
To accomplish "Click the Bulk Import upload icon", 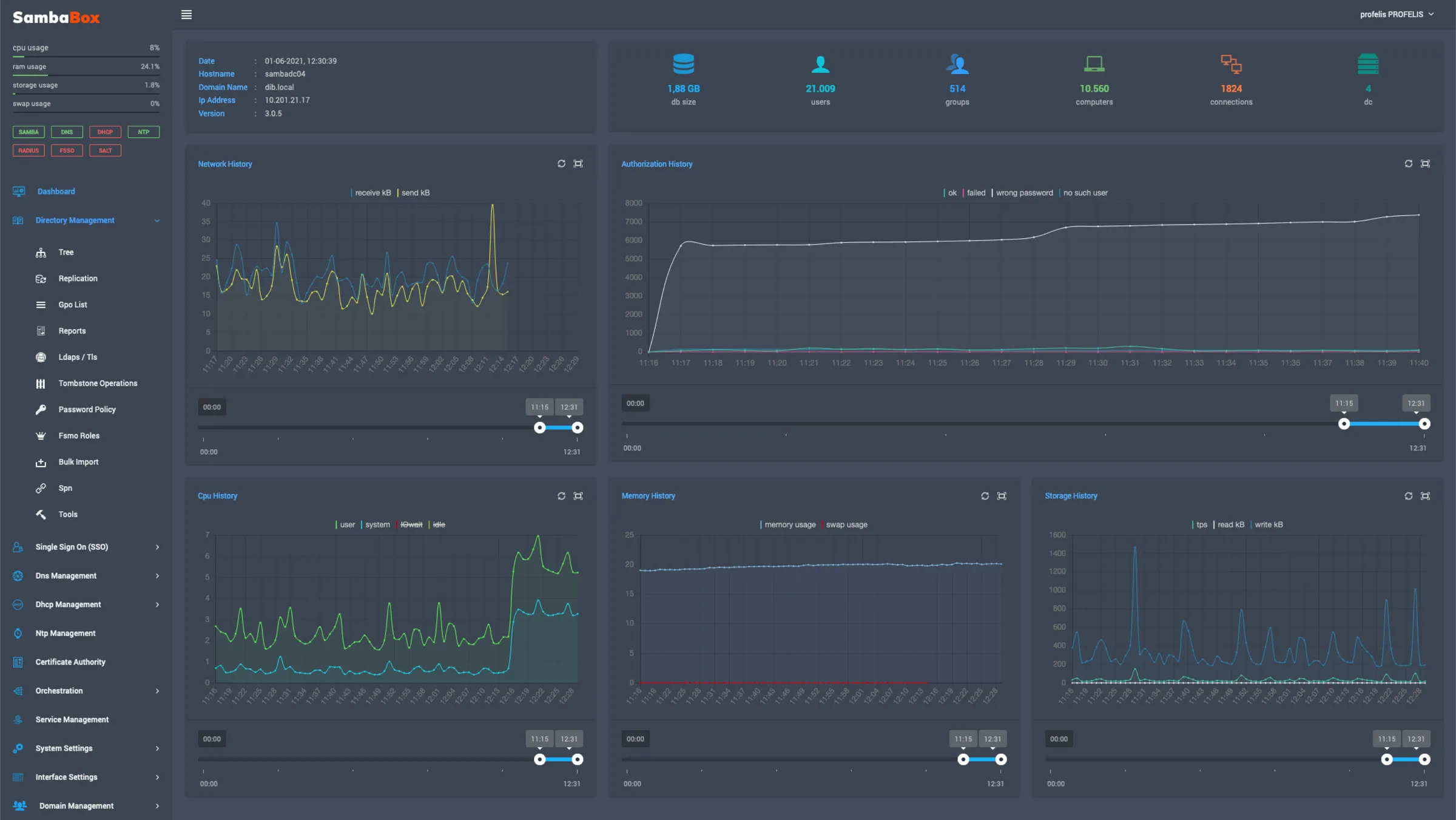I will [x=41, y=461].
